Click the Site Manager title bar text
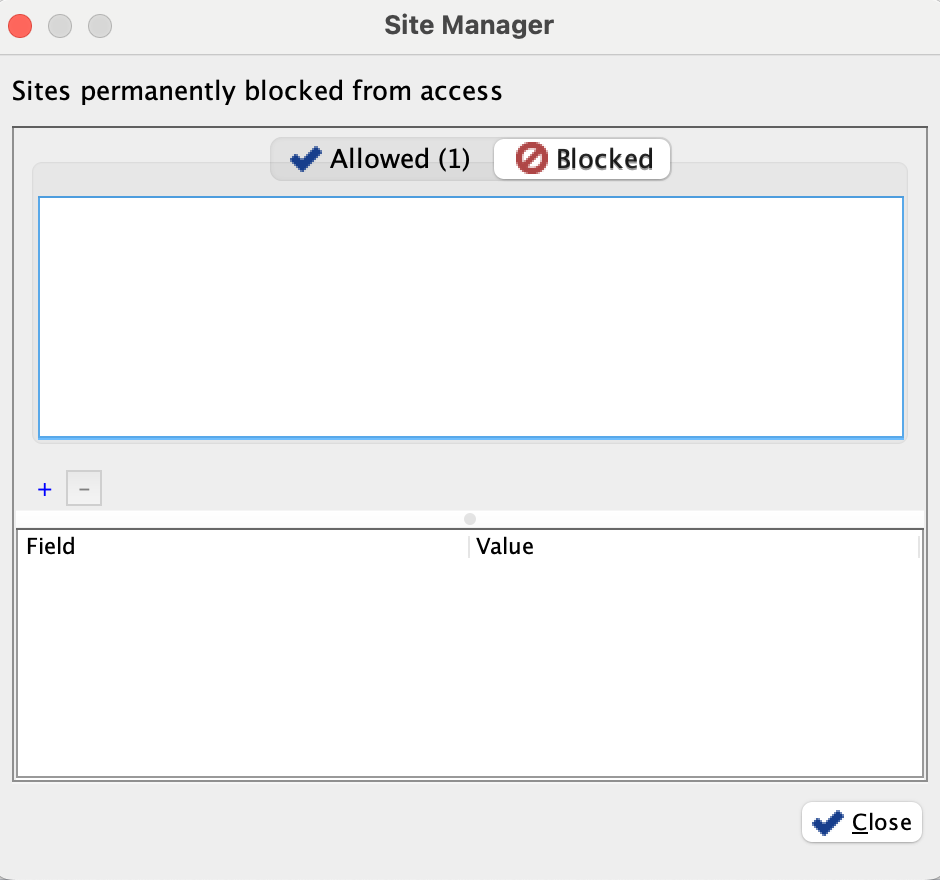This screenshot has width=940, height=880. 469,25
